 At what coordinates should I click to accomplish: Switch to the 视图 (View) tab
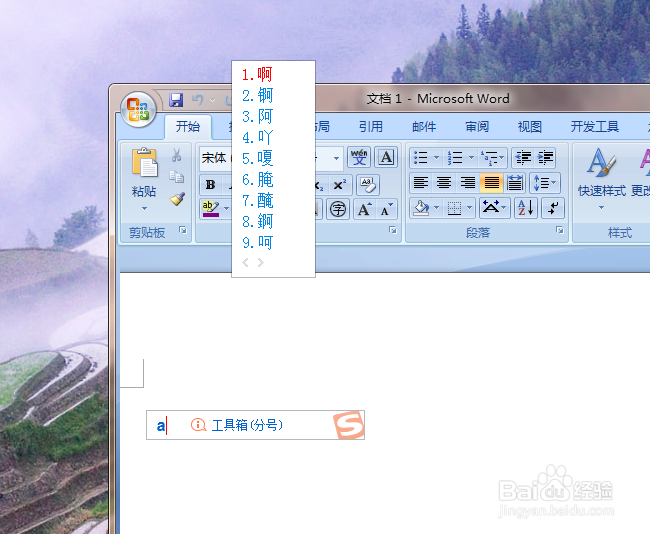530,126
